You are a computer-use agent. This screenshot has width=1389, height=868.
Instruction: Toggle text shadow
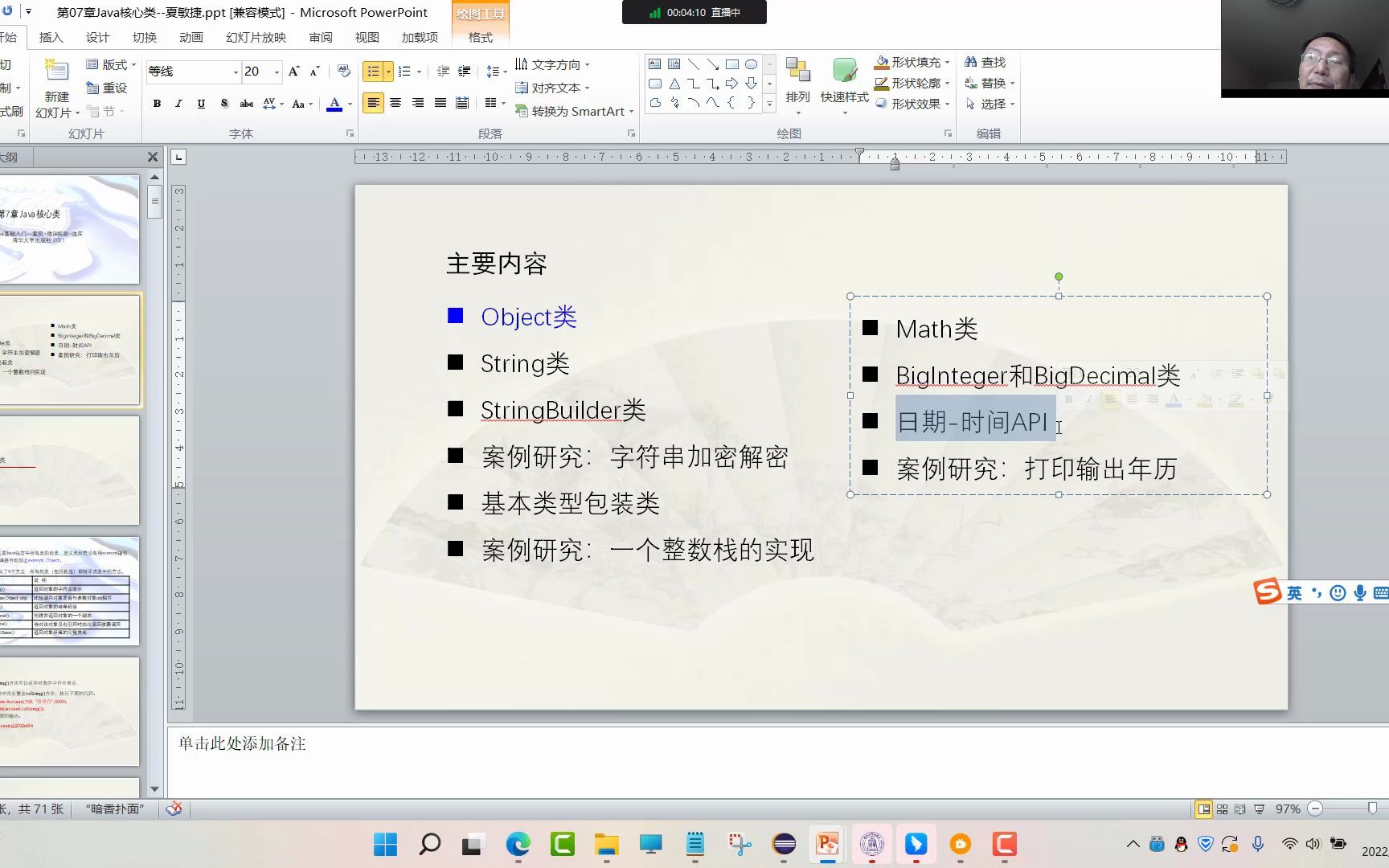coord(223,103)
